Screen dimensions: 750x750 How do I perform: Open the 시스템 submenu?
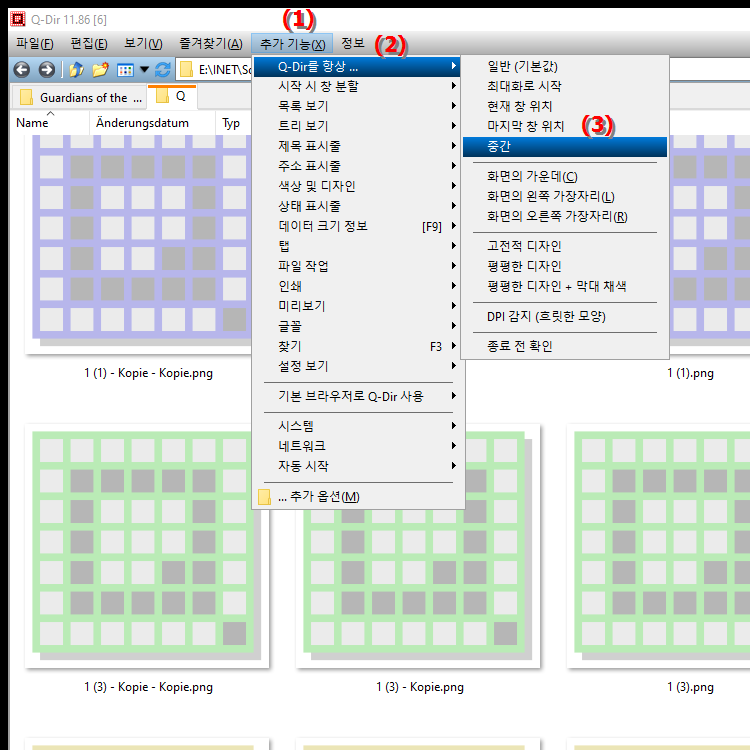pyautogui.click(x=357, y=426)
